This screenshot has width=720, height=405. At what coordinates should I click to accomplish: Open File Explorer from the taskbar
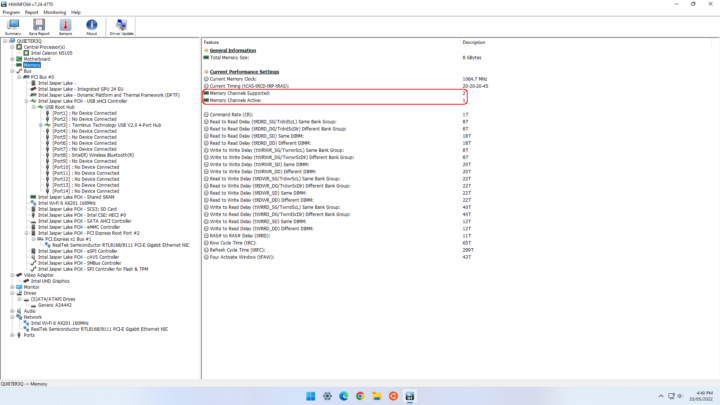point(377,396)
